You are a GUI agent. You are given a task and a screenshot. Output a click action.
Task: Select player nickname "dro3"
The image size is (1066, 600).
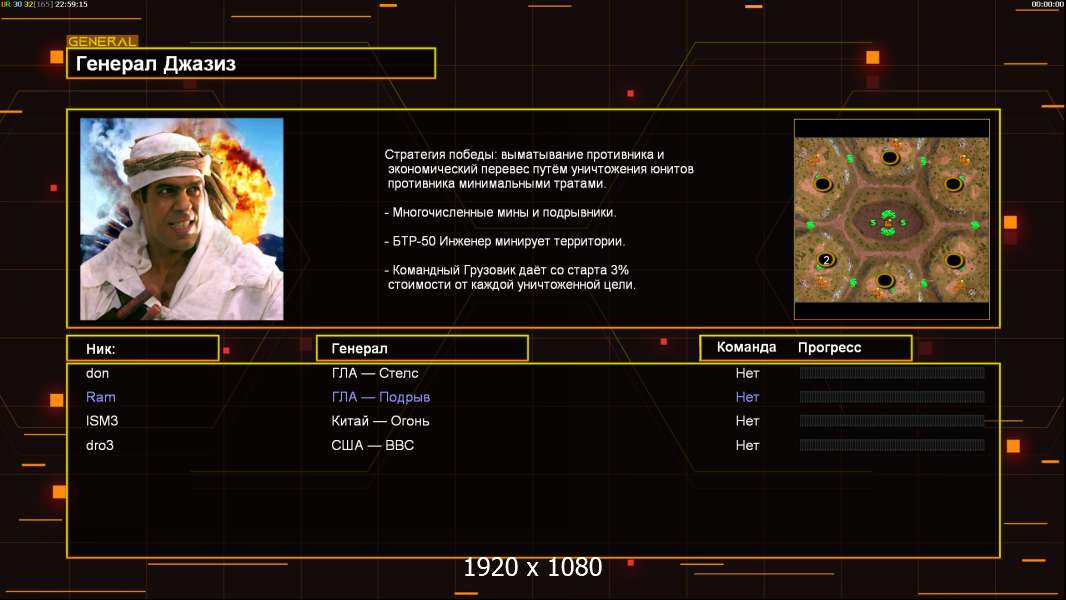point(100,445)
